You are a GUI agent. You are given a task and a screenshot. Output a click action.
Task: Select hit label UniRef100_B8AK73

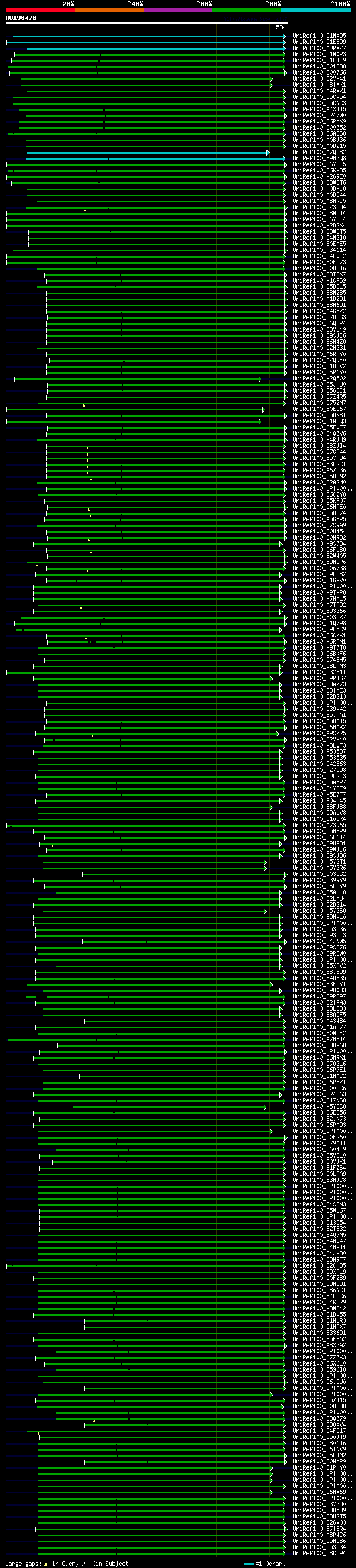pos(319,684)
